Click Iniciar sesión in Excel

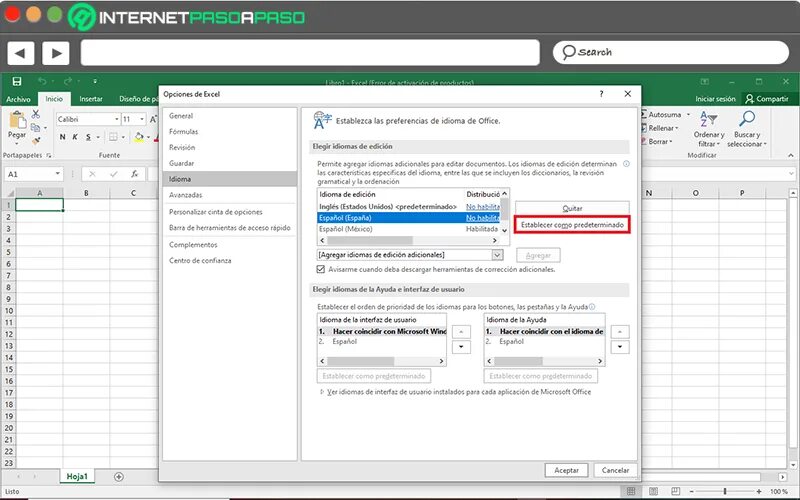(715, 99)
